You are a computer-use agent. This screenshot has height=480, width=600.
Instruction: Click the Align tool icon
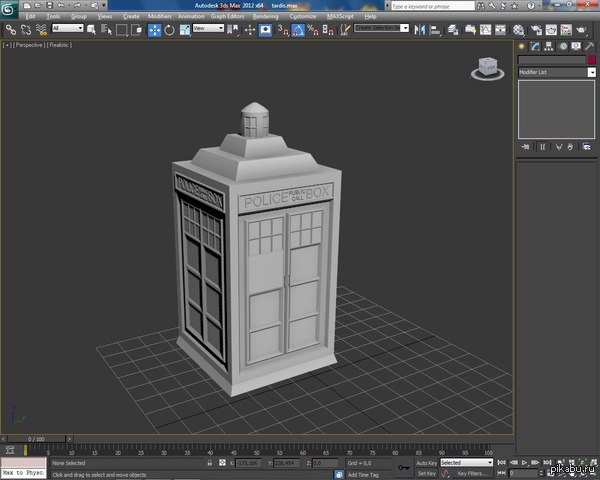(435, 30)
